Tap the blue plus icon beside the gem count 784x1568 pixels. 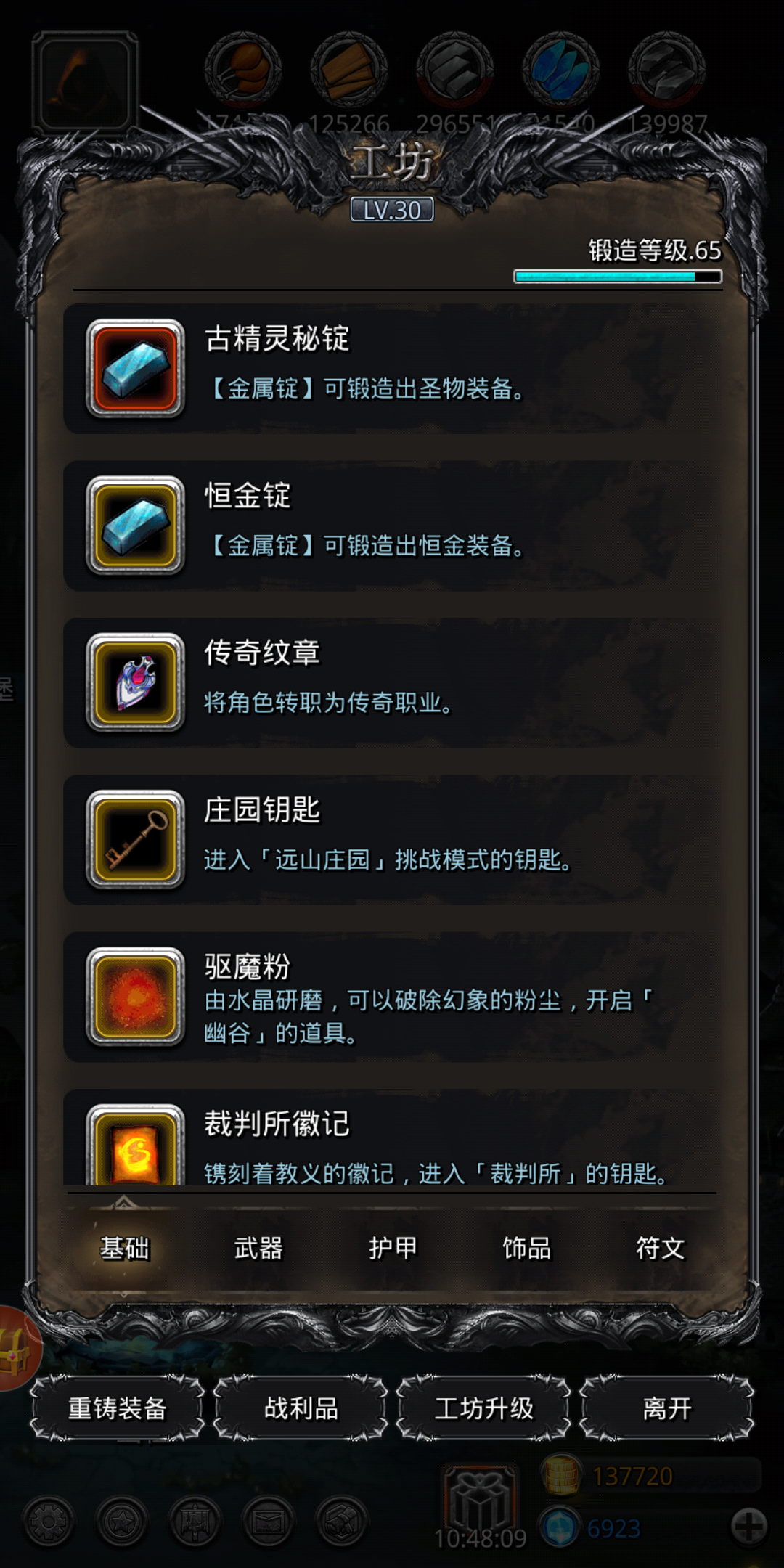(748, 1527)
